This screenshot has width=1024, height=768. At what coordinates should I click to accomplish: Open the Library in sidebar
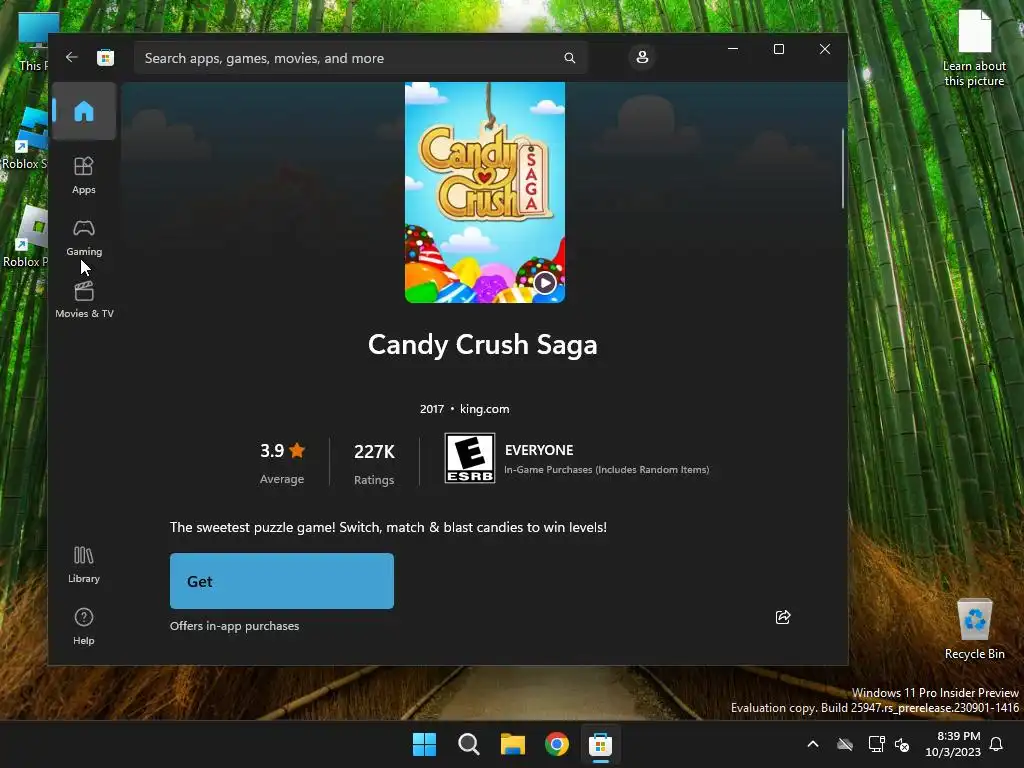tap(84, 565)
